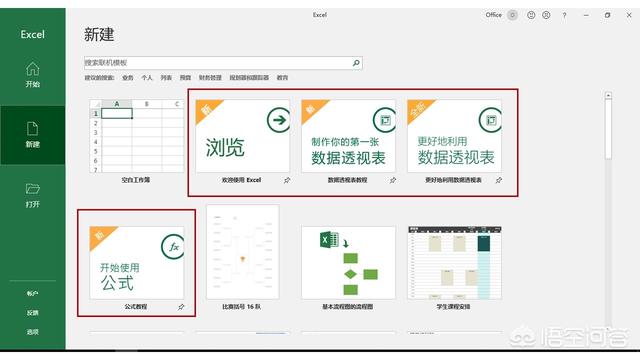Select the 新建 tab in sidebar

click(33, 135)
